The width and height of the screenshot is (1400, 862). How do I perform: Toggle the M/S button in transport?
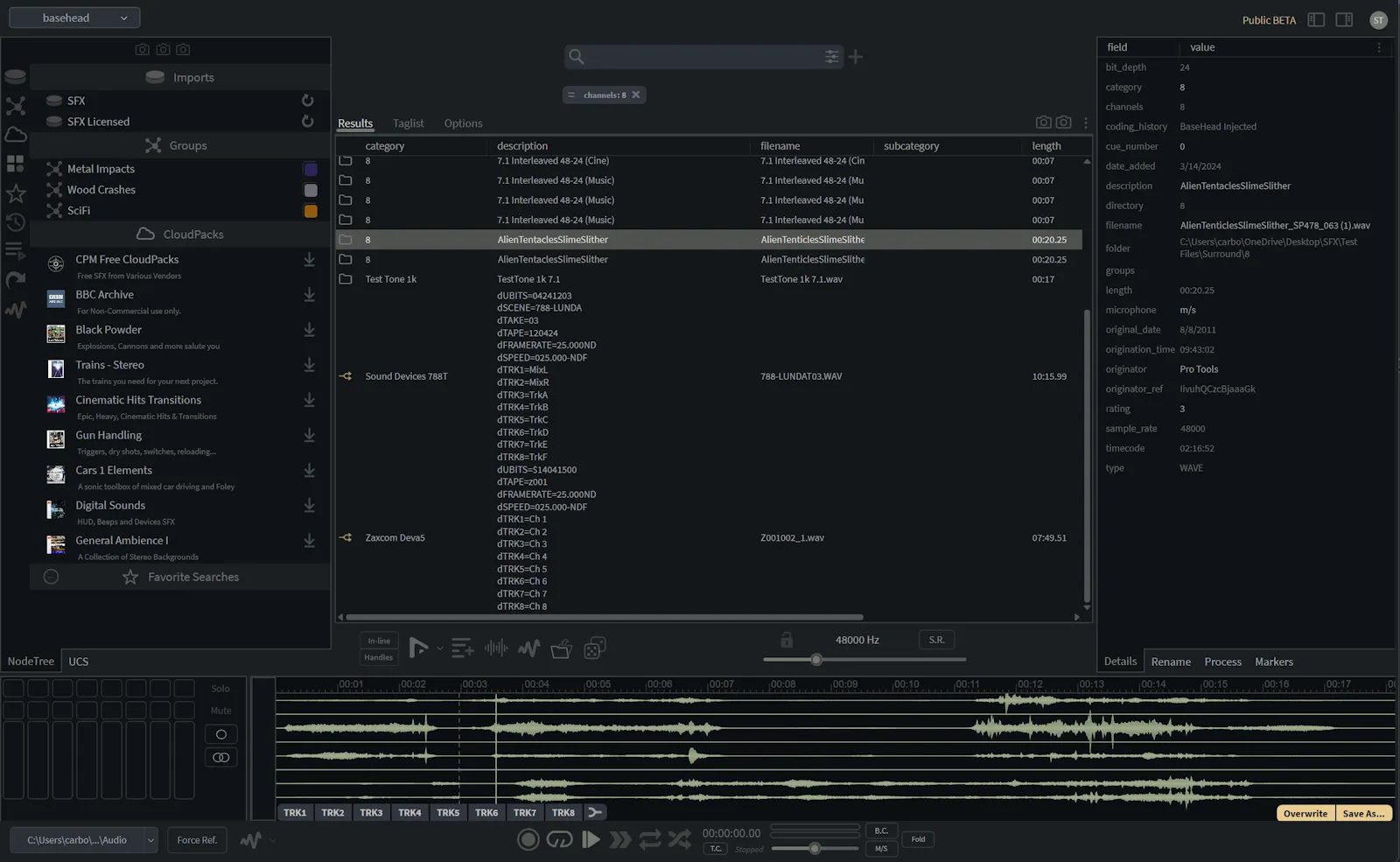[881, 848]
